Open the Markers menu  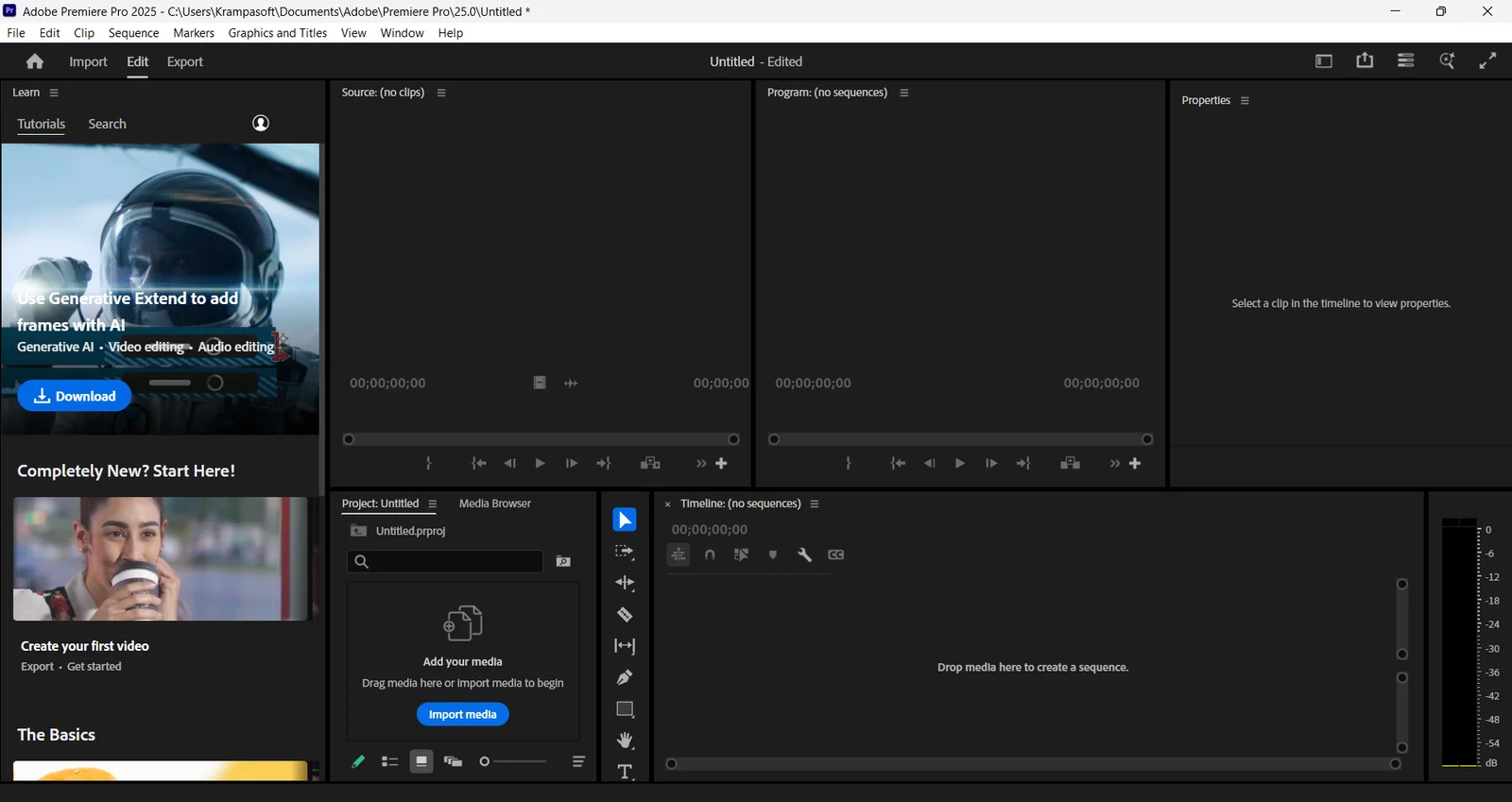pyautogui.click(x=194, y=33)
